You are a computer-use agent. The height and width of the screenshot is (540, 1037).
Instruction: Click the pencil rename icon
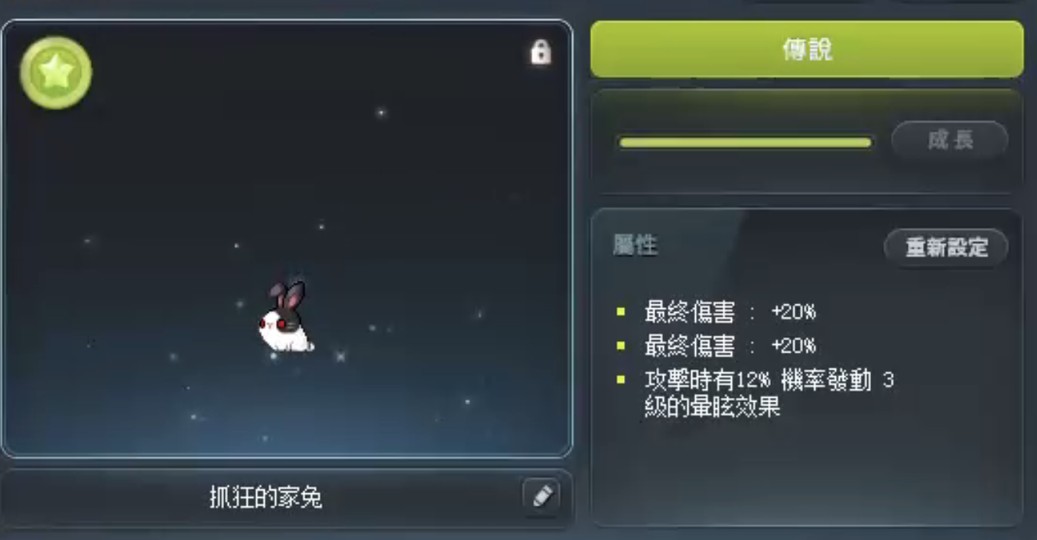tap(542, 496)
